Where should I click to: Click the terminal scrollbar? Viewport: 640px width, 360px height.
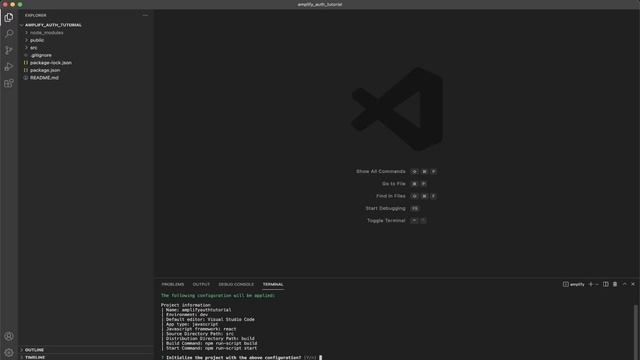coord(636,331)
